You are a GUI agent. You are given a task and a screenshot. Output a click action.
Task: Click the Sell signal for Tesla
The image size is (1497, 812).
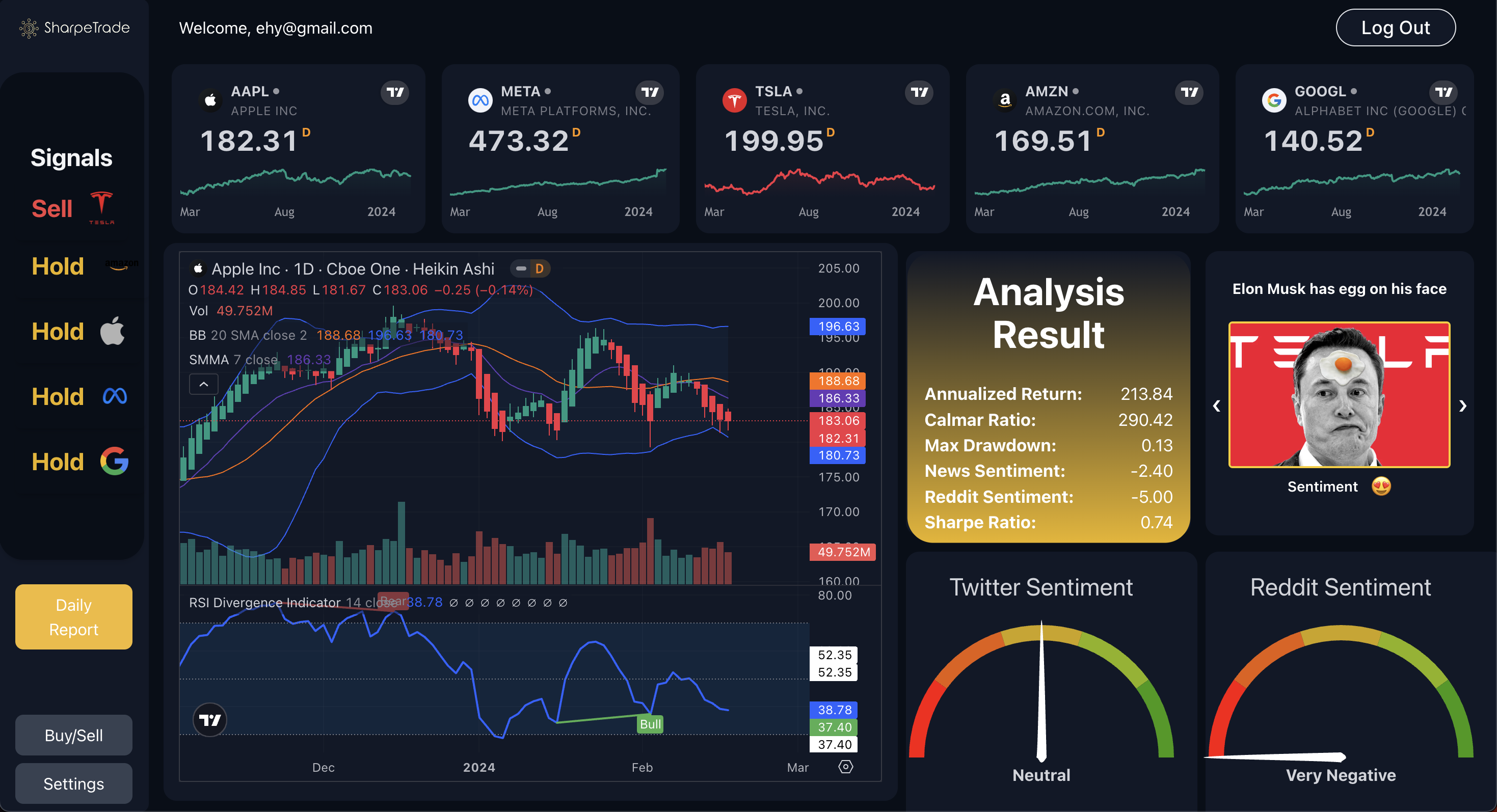52,208
